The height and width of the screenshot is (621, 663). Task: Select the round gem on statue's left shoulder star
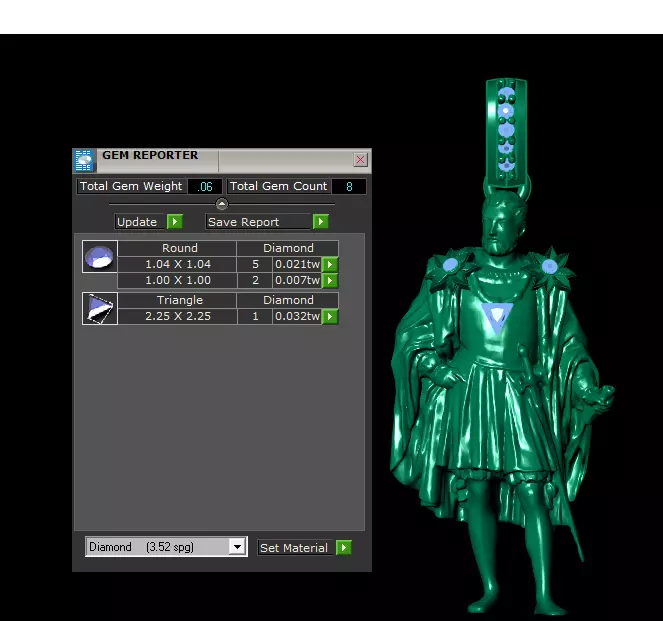pos(450,265)
